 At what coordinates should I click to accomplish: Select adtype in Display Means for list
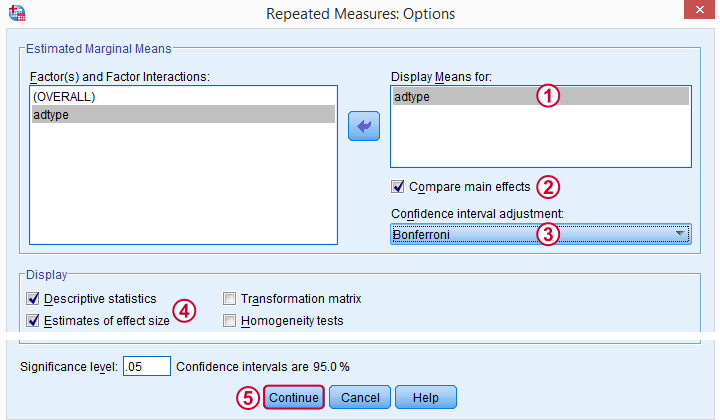(x=540, y=96)
